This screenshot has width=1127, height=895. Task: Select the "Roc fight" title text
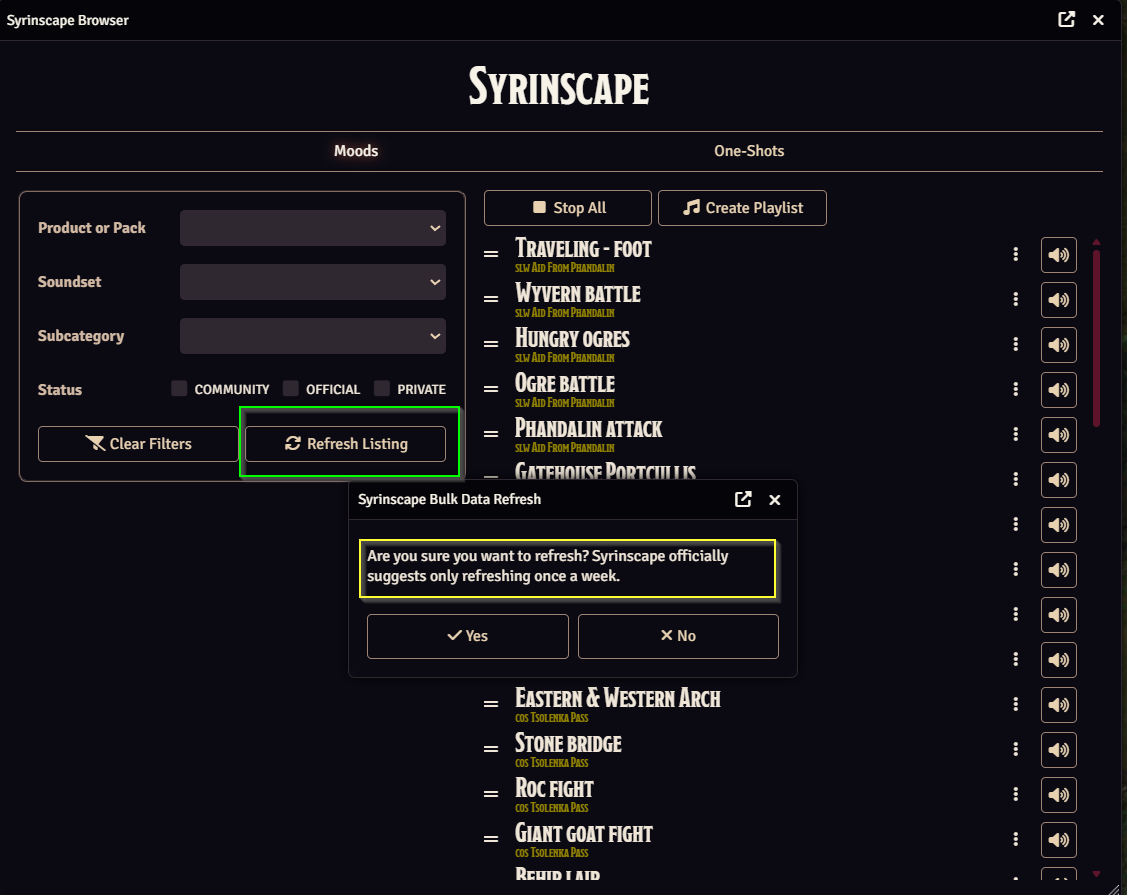(x=554, y=788)
